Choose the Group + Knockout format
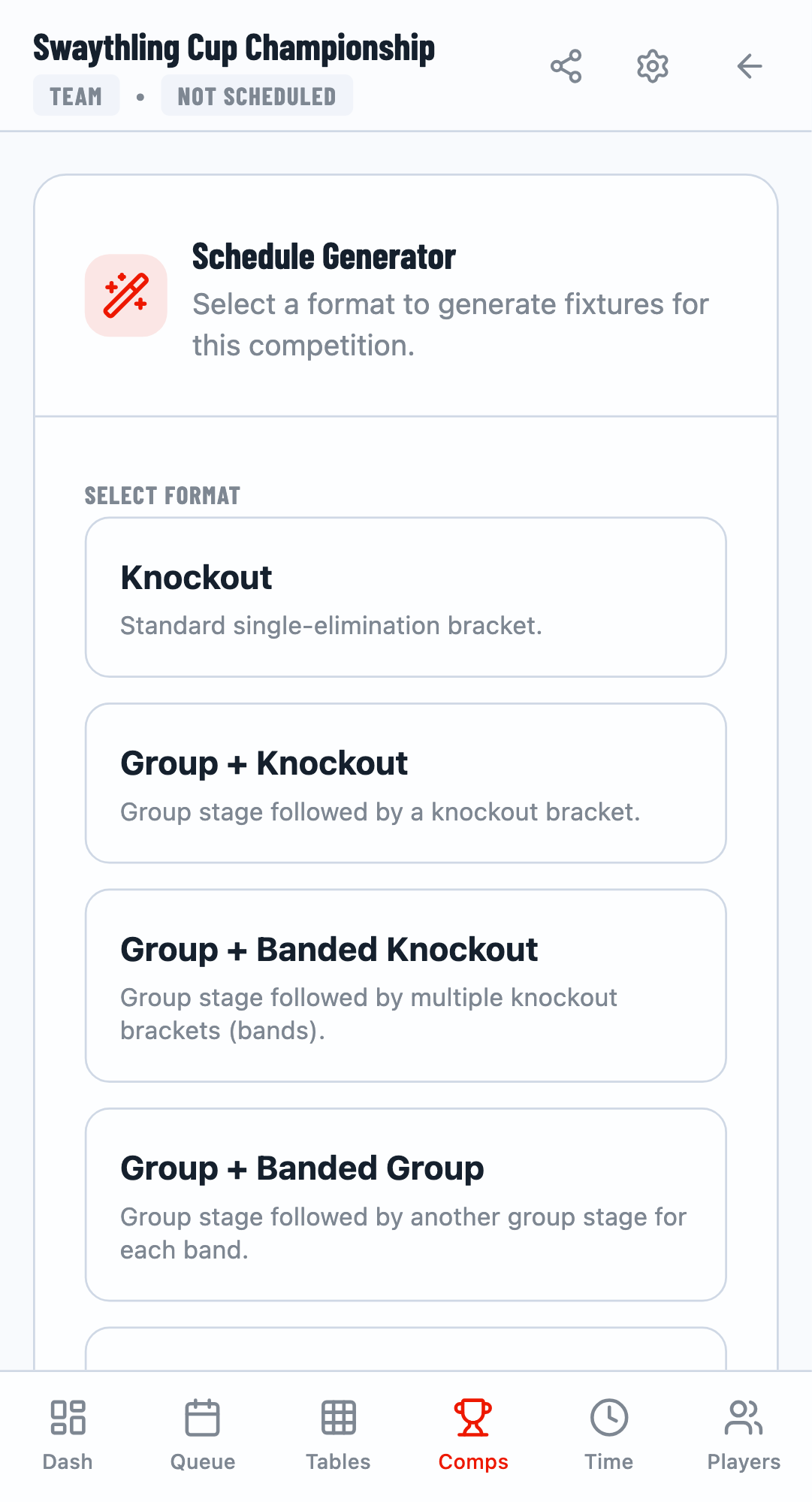This screenshot has width=812, height=1502. pyautogui.click(x=406, y=781)
